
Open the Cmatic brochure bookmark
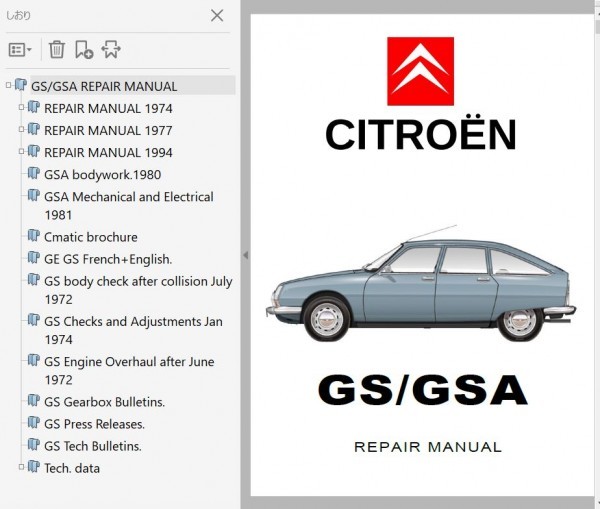91,237
